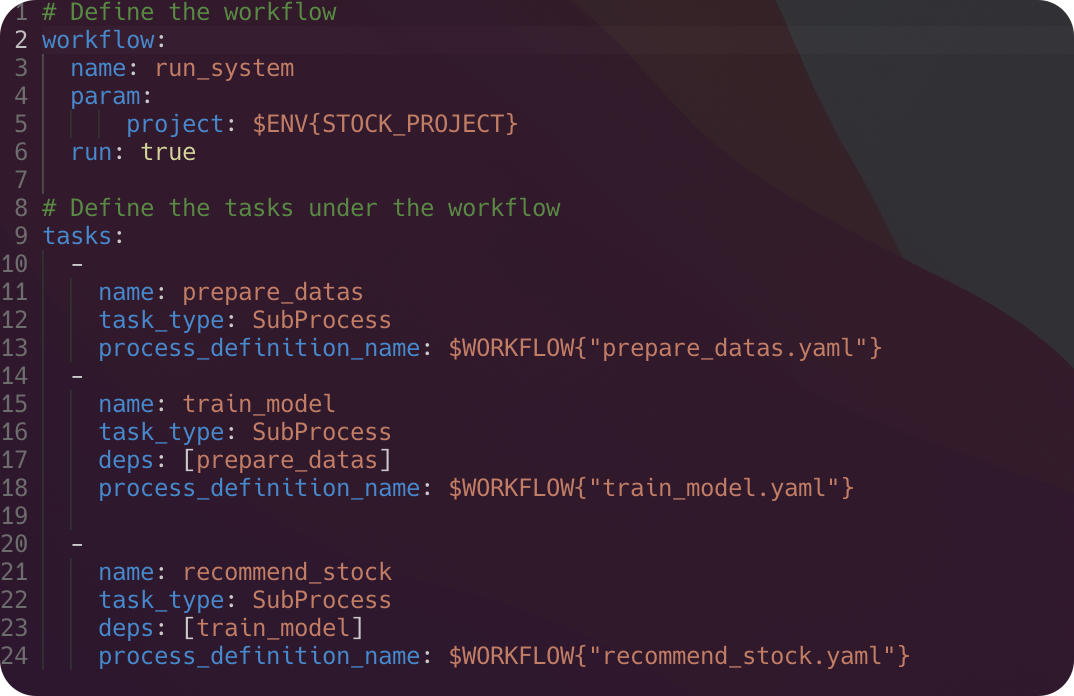
Task: Click the 'train_model' name value on line 15
Action: 258,404
